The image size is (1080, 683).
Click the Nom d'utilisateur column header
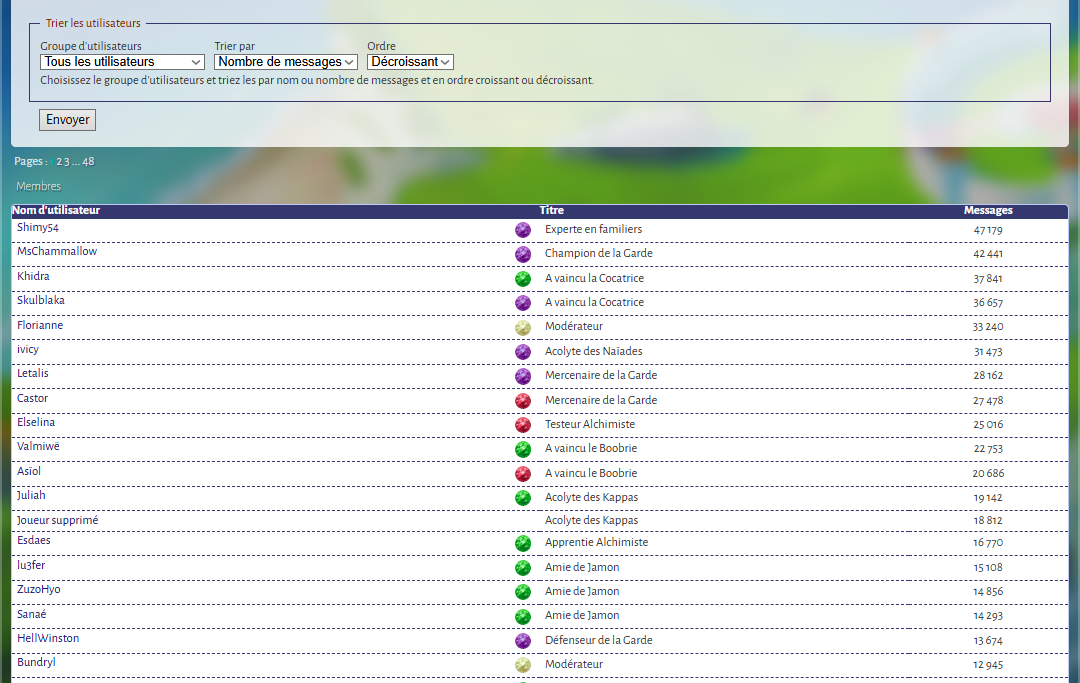tap(56, 211)
